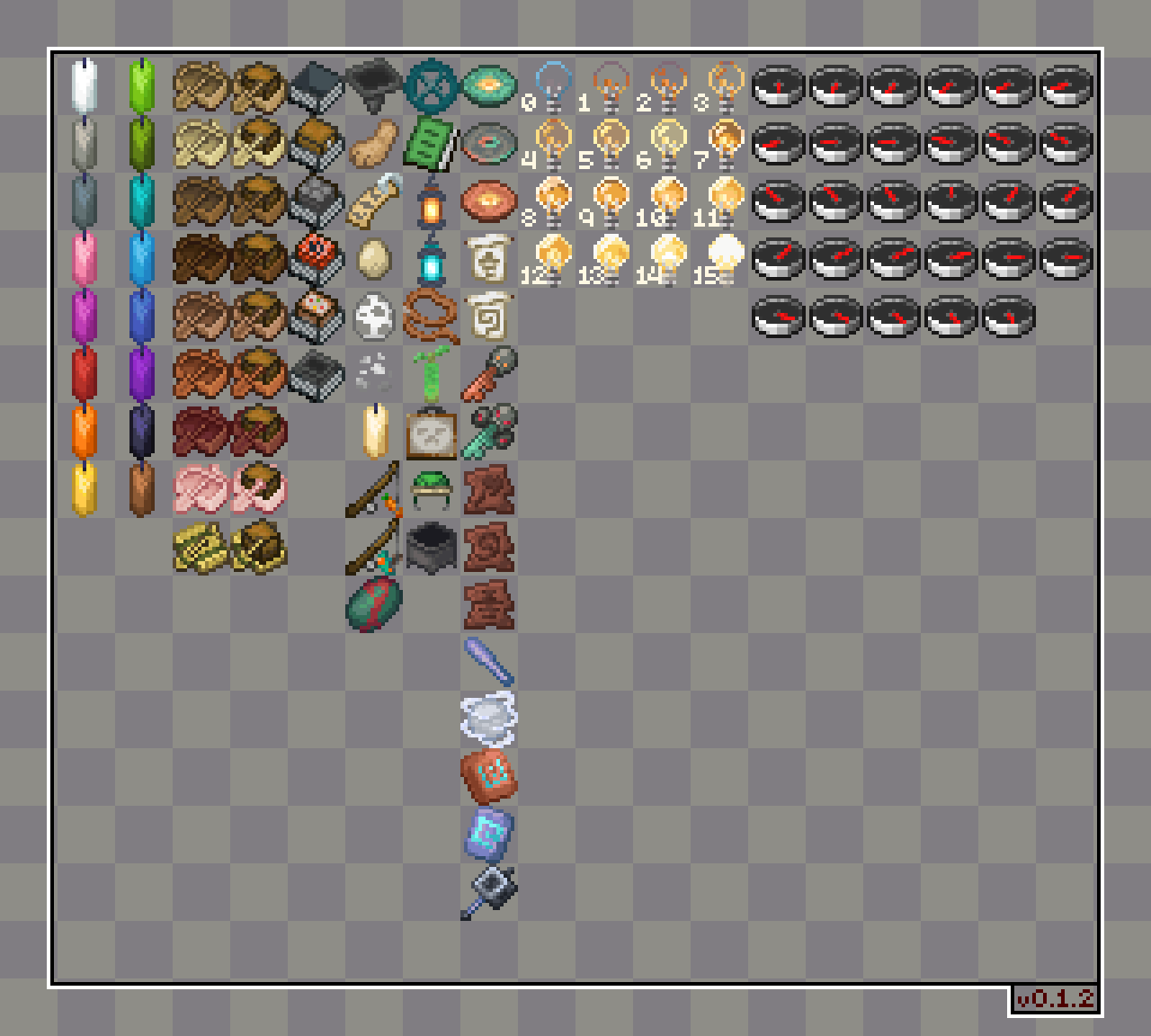
Task: Select the carrot on a stick
Action: pos(374,490)
